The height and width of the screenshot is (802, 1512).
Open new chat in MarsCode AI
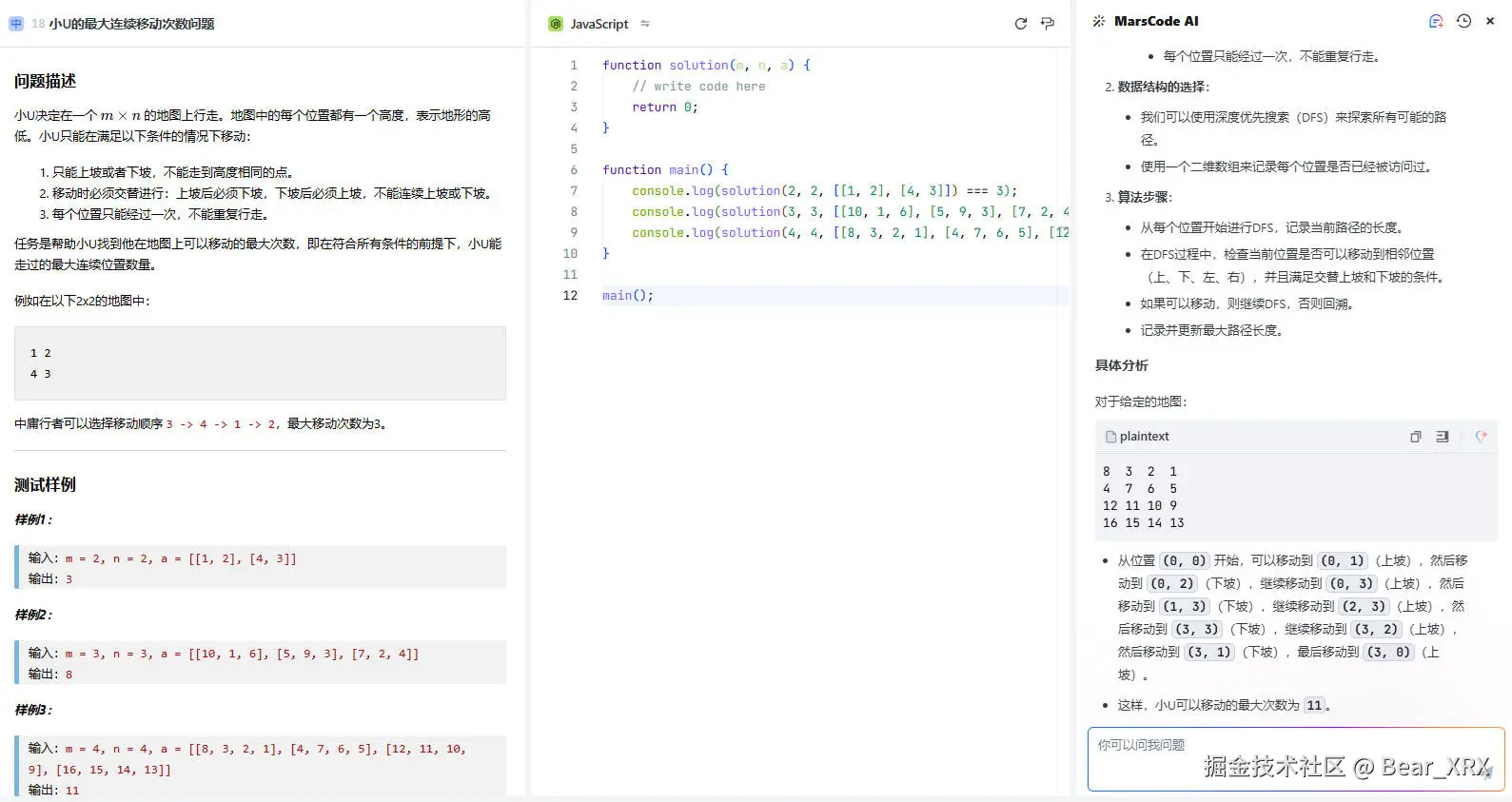[1436, 21]
